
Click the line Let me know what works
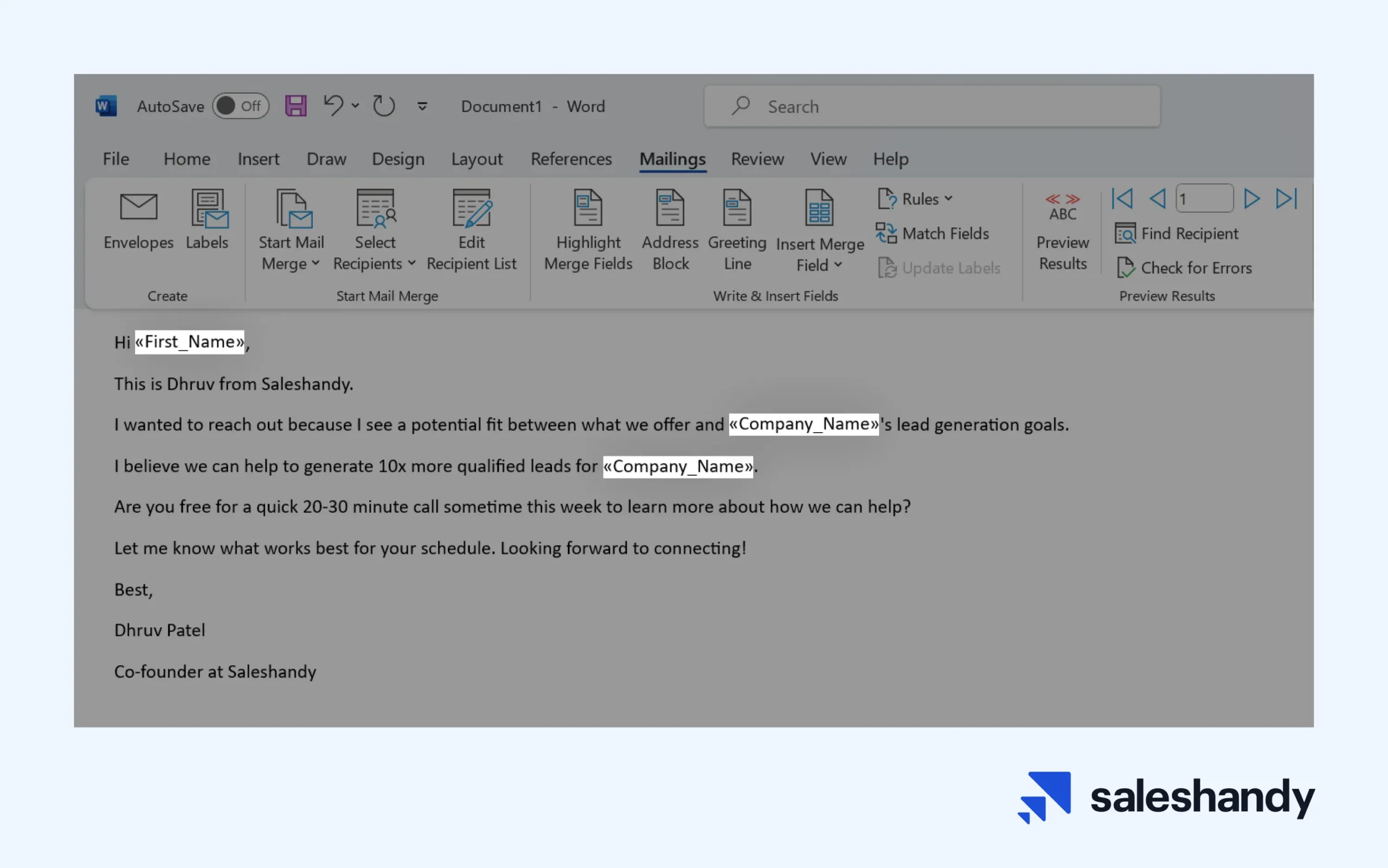(x=430, y=548)
